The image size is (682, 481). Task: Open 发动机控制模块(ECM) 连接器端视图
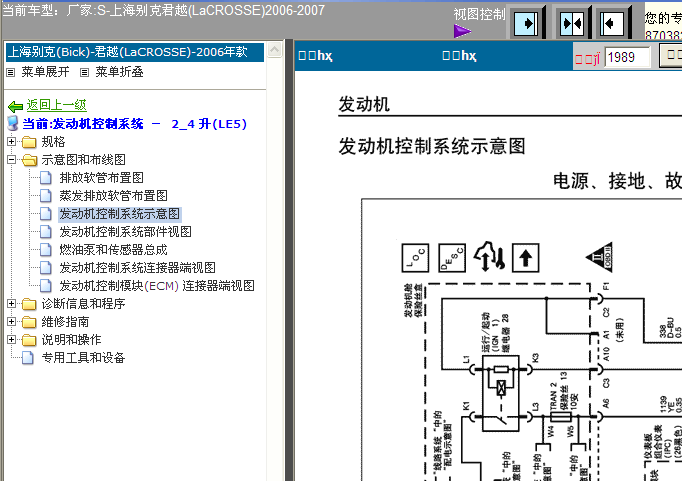click(157, 286)
